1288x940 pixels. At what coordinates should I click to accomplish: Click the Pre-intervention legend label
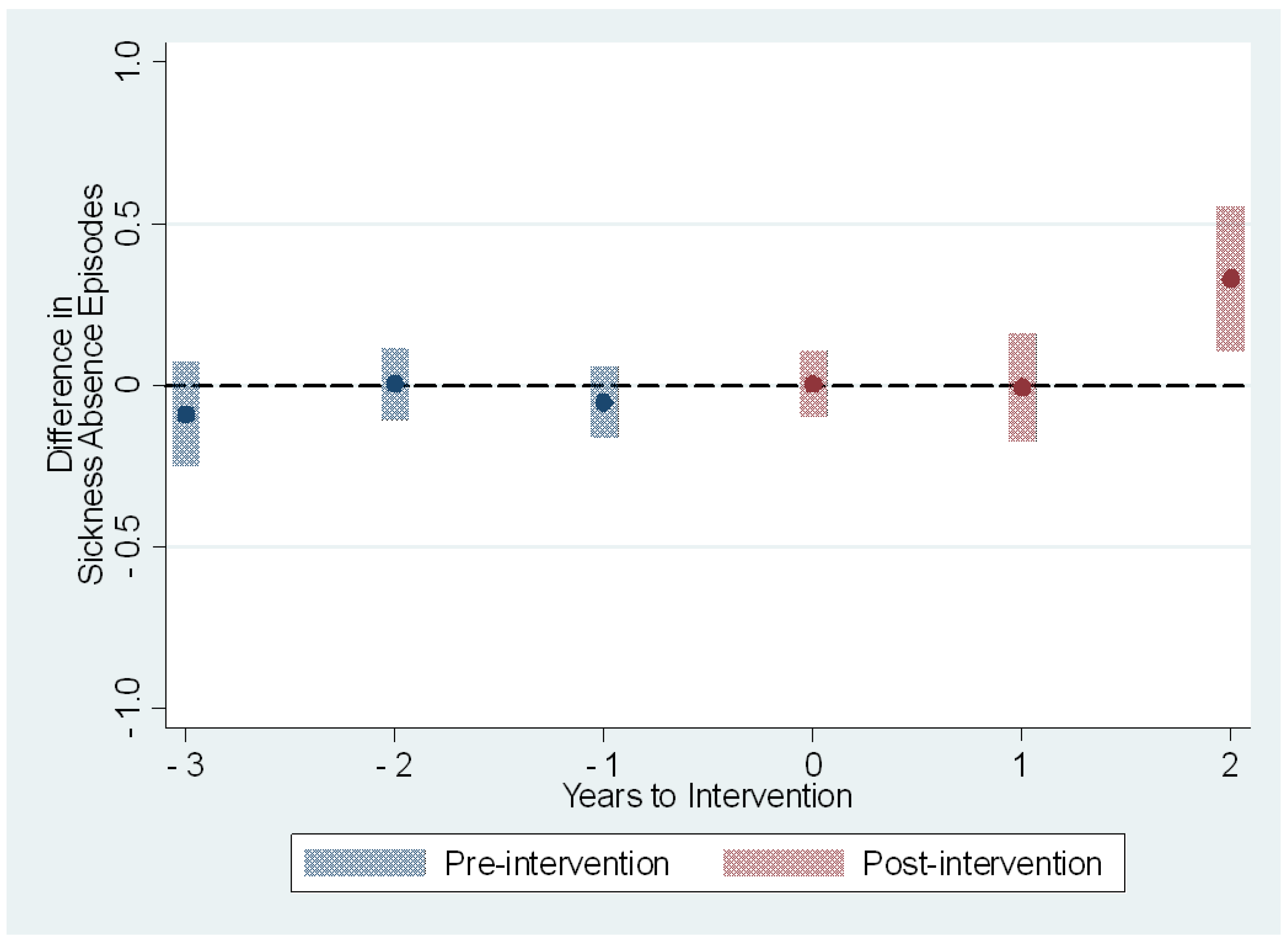click(557, 864)
